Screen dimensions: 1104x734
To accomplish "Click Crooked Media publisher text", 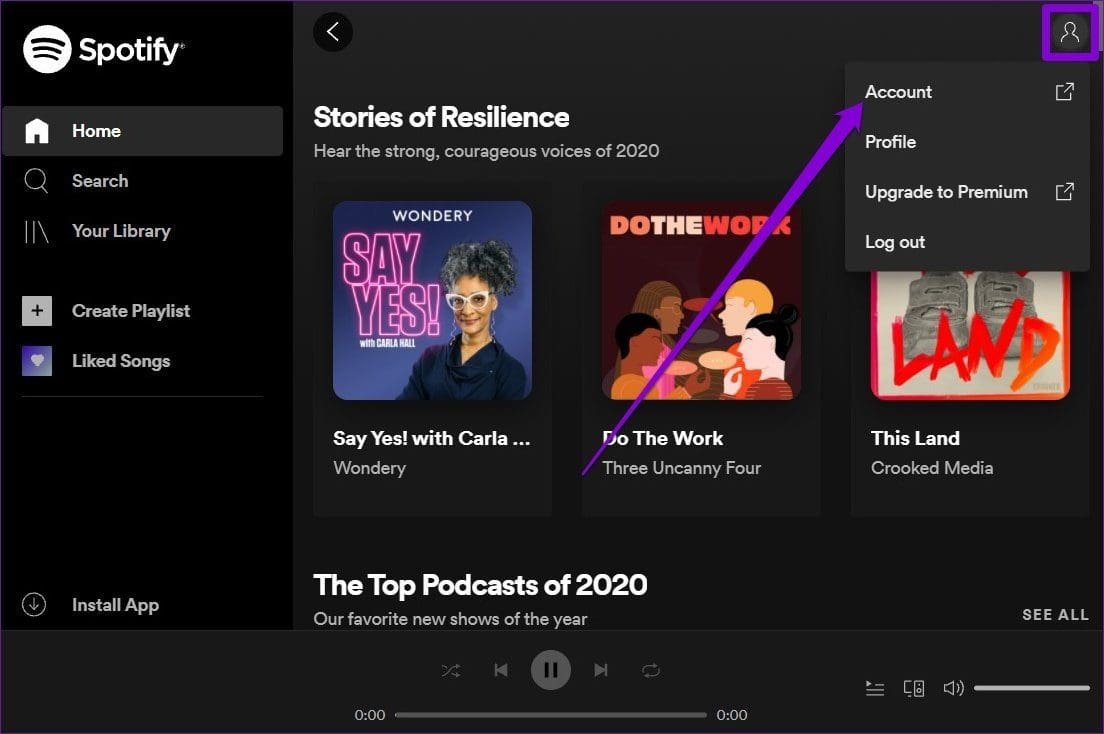I will click(932, 468).
